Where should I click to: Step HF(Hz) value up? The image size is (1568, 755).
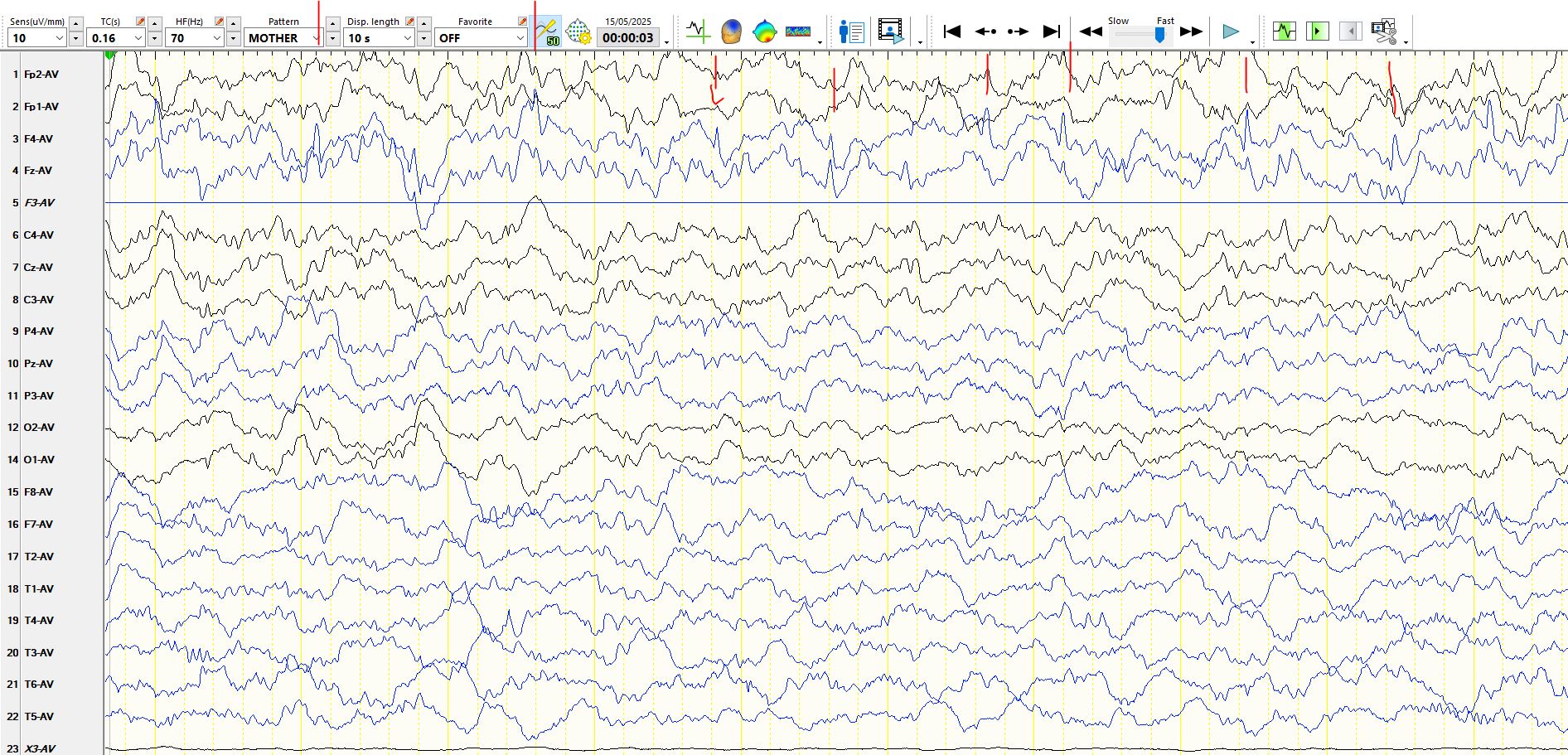(234, 23)
